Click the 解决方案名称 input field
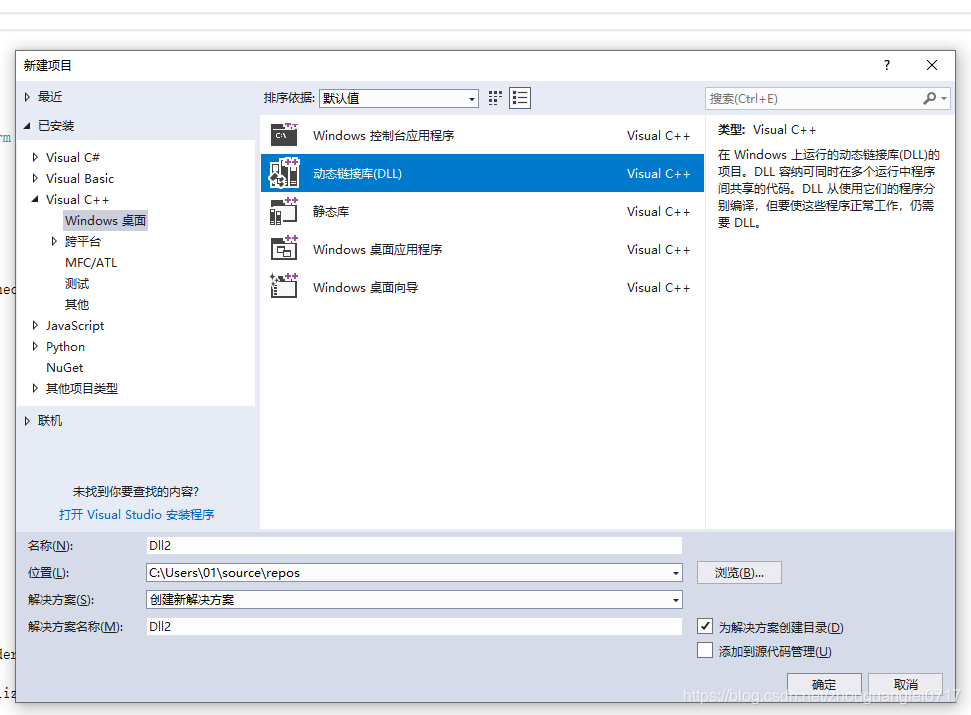Viewport: 971px width, 715px height. tap(414, 626)
